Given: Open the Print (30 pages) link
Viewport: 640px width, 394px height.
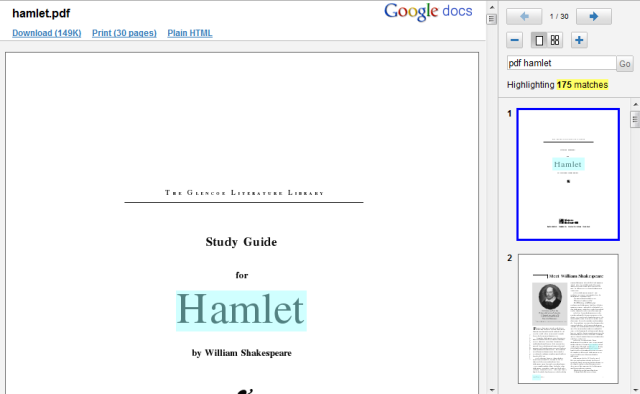Looking at the screenshot, I should [124, 33].
